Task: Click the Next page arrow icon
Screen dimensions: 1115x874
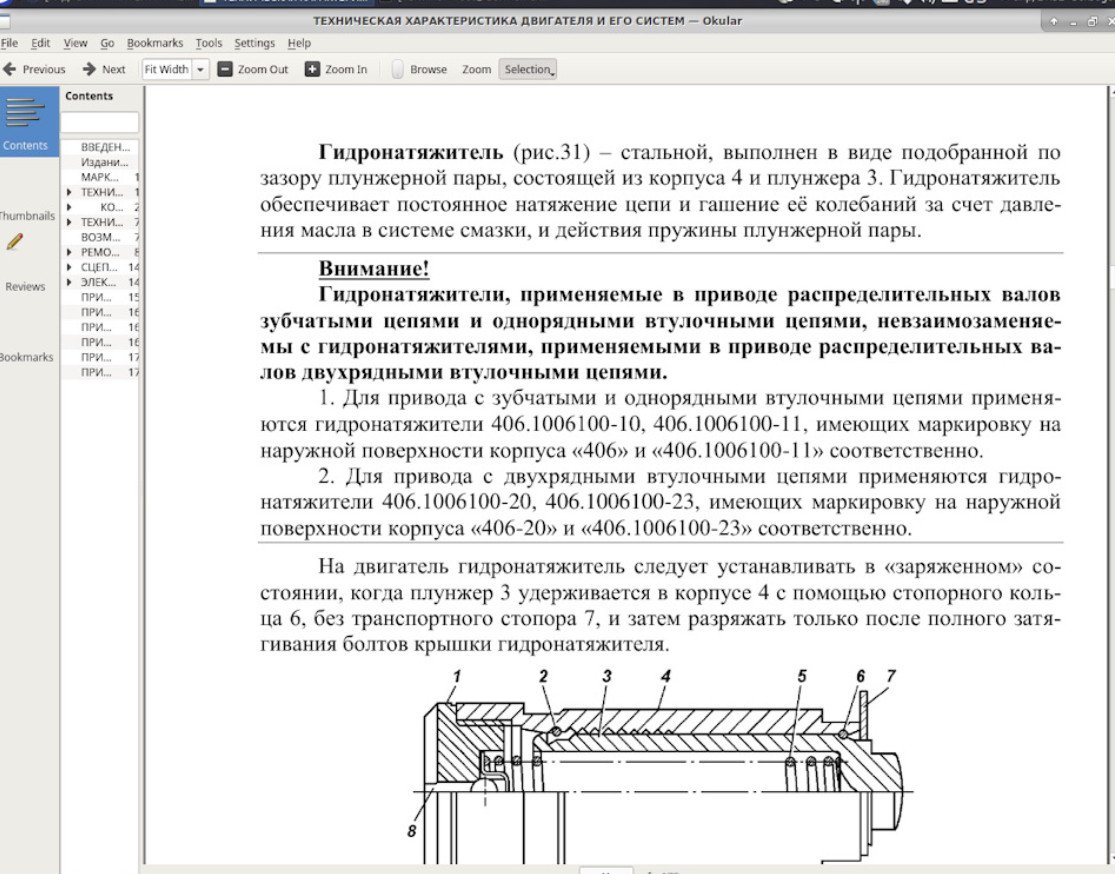Action: click(x=89, y=69)
